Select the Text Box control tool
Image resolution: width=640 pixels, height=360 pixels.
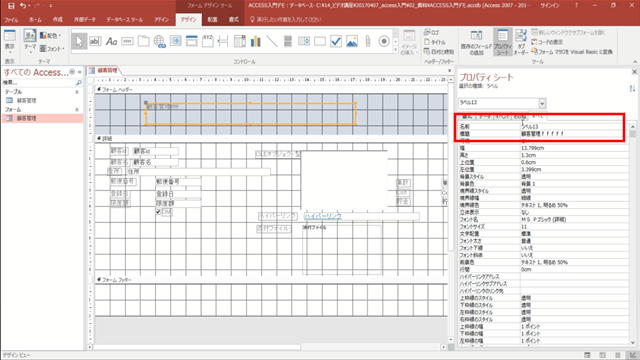(95, 41)
